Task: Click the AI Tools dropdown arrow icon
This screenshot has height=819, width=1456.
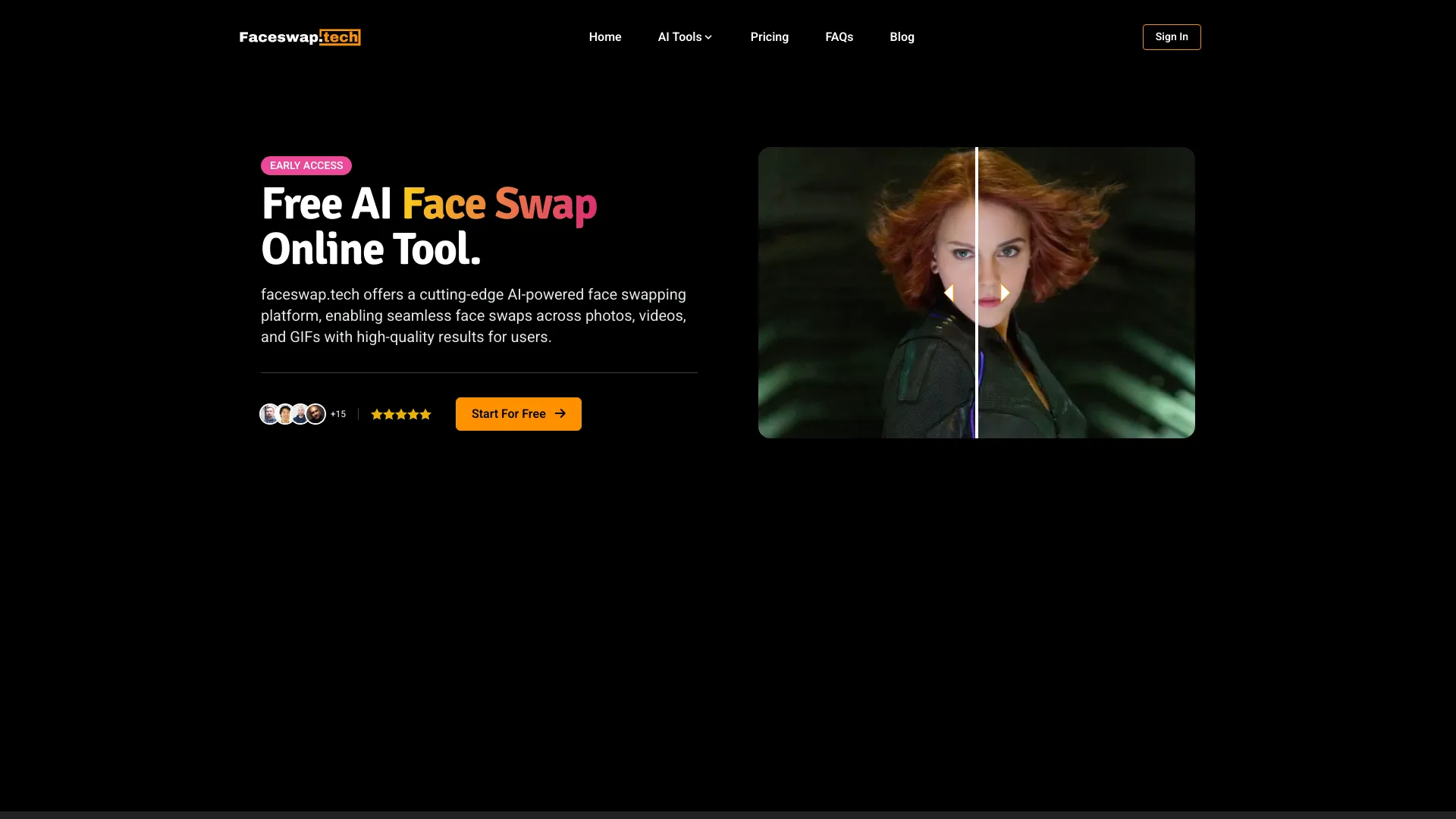Action: [709, 37]
